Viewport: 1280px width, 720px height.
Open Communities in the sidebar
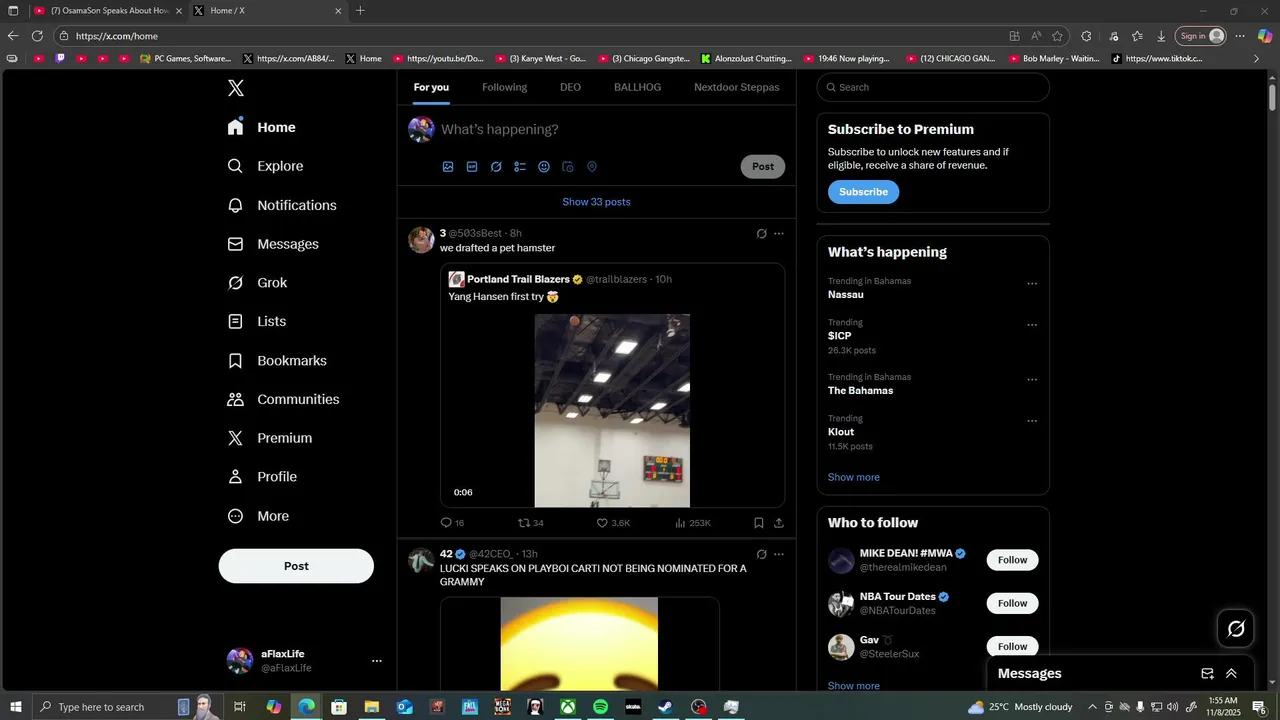[x=283, y=399]
